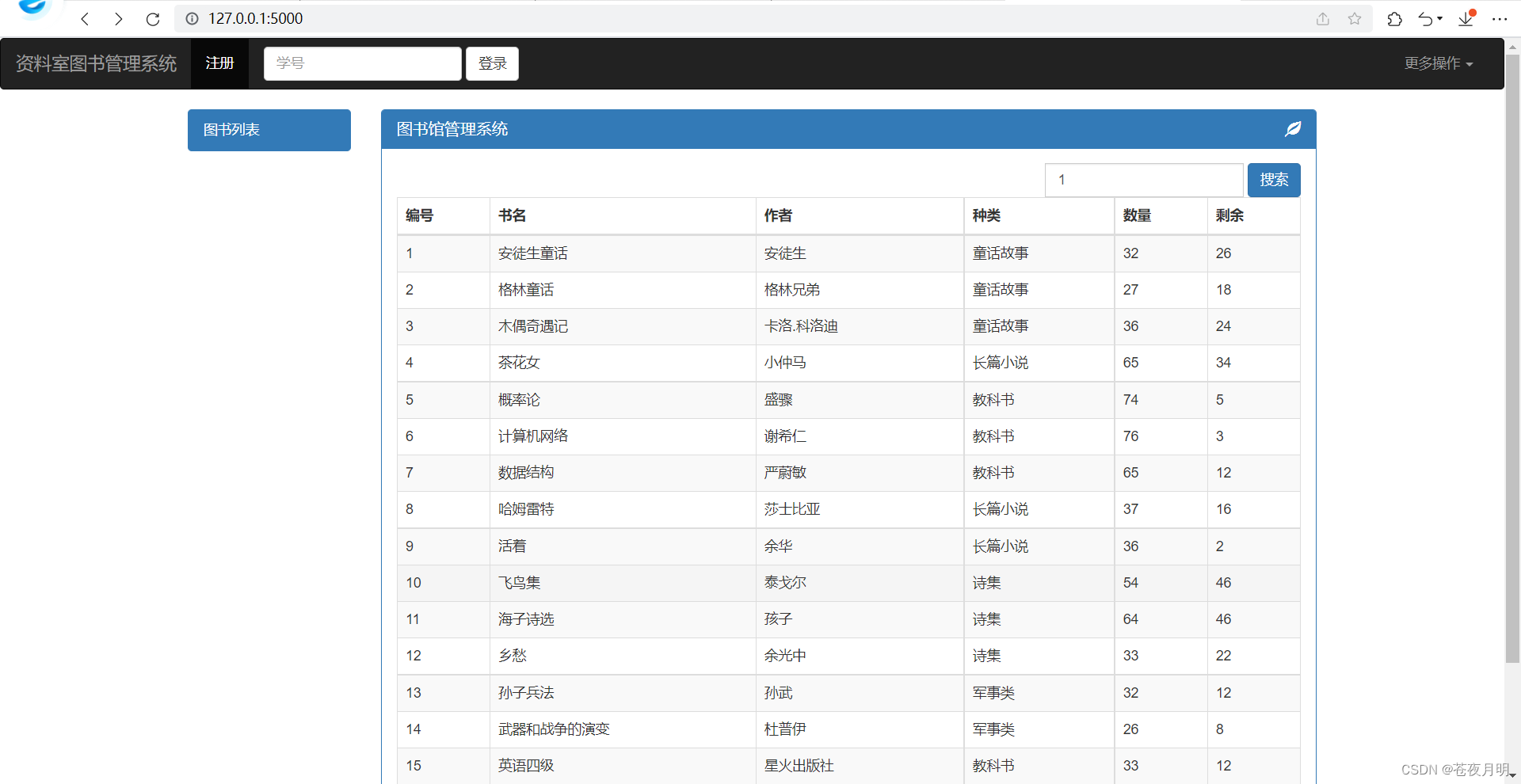
Task: Click author 星火出版社
Action: 799,766
